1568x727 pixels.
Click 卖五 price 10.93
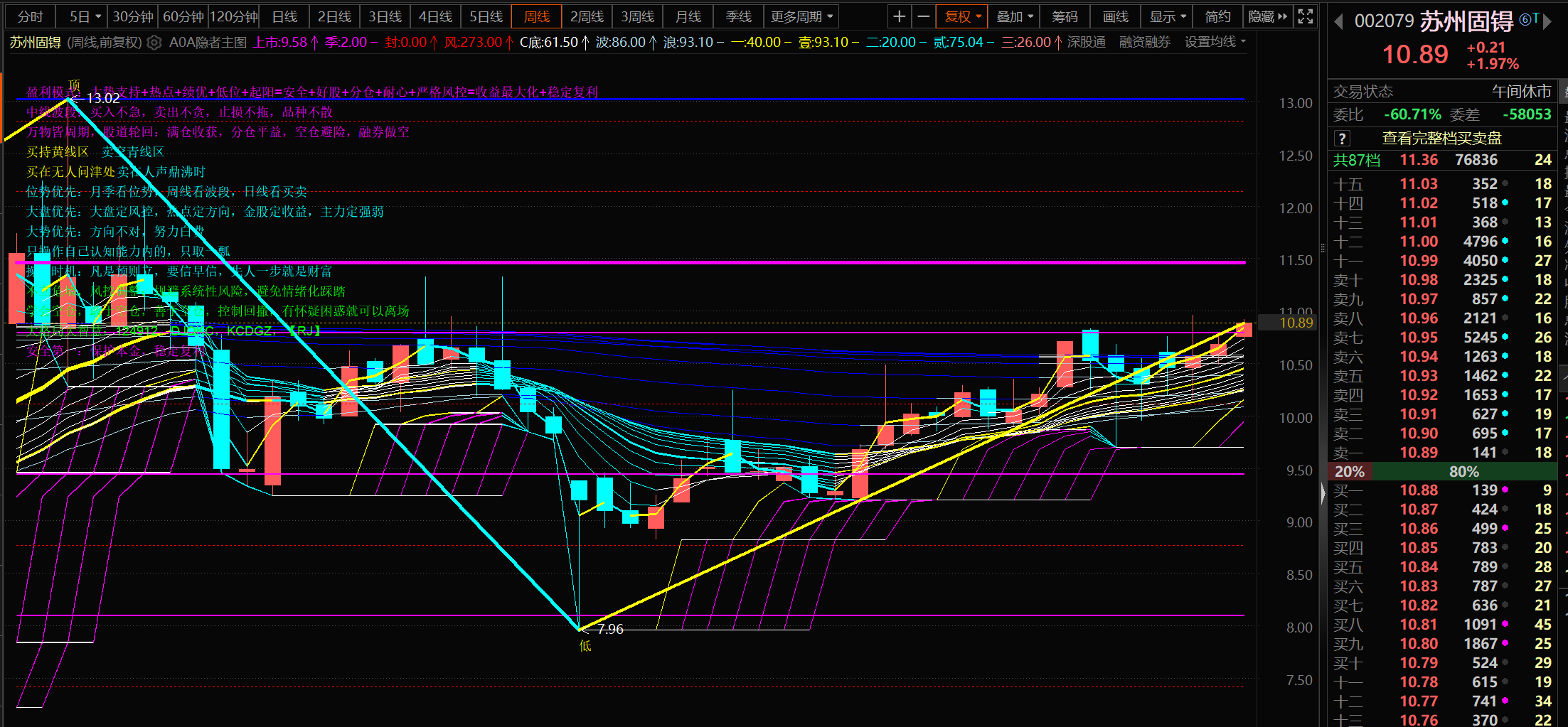point(1419,376)
